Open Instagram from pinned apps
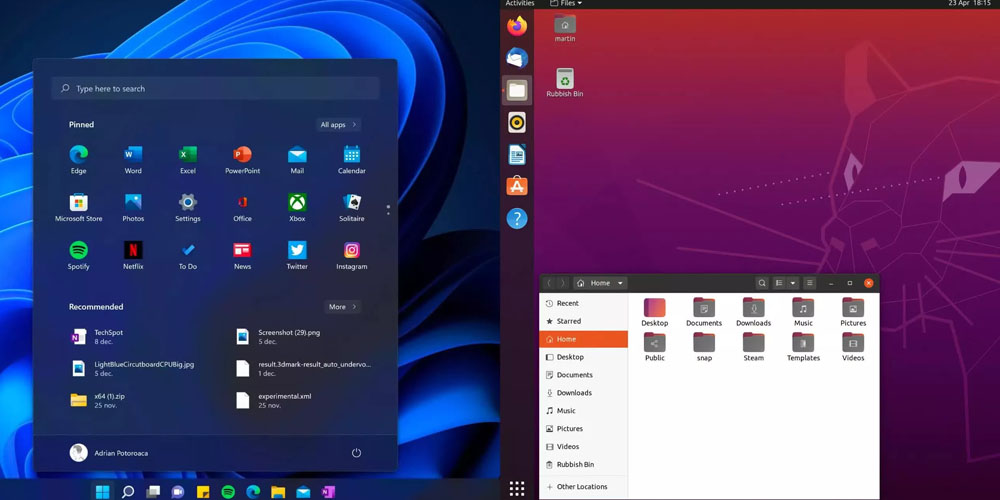The image size is (1000, 500). 351,255
